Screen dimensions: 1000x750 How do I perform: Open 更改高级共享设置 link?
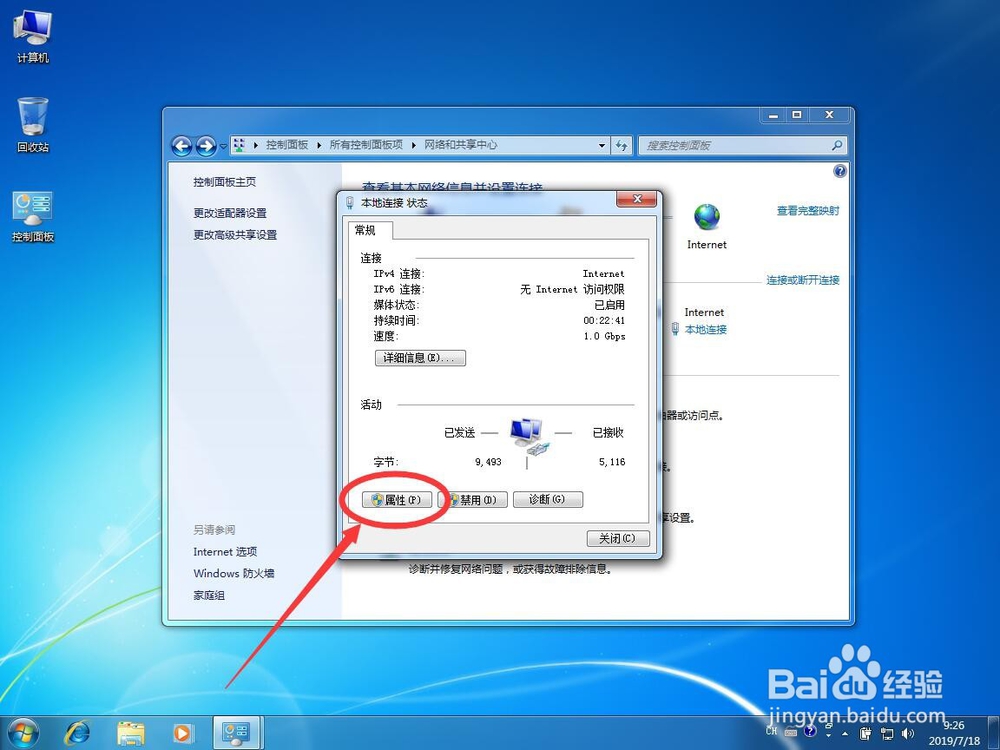[x=235, y=235]
